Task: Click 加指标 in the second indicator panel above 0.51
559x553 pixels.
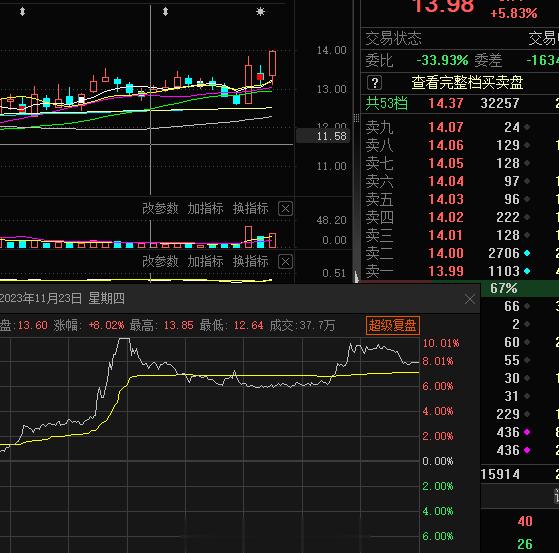Action: pyautogui.click(x=205, y=261)
